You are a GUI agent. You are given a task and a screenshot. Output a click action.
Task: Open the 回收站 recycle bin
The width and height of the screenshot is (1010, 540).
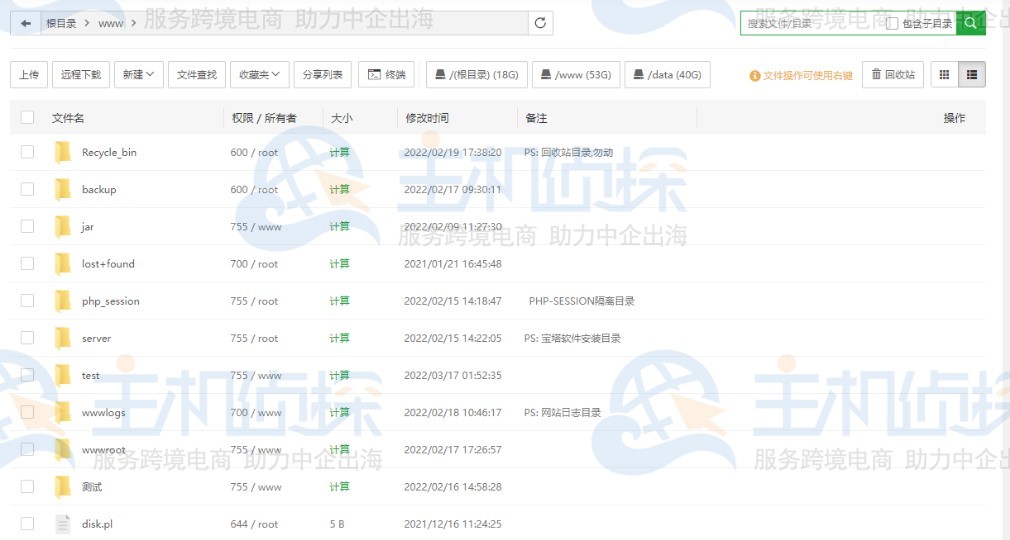point(893,74)
